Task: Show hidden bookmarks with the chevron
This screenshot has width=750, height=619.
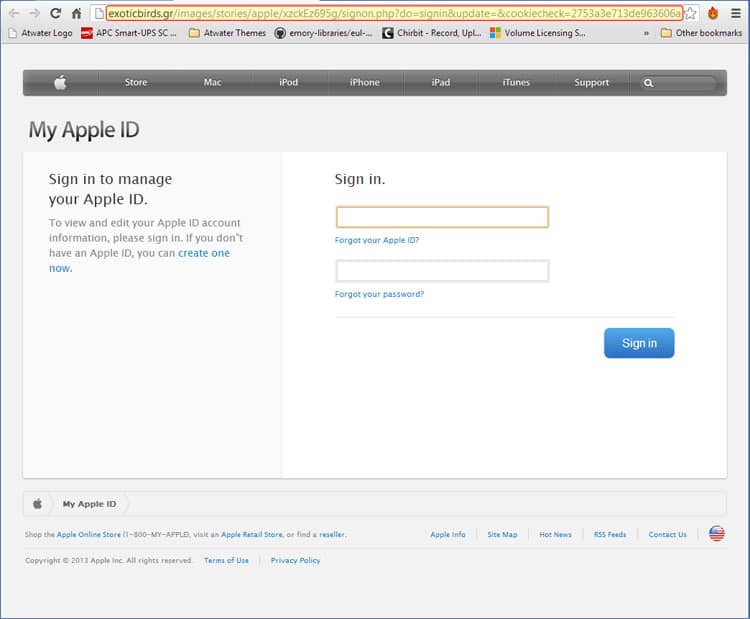Action: click(x=646, y=33)
